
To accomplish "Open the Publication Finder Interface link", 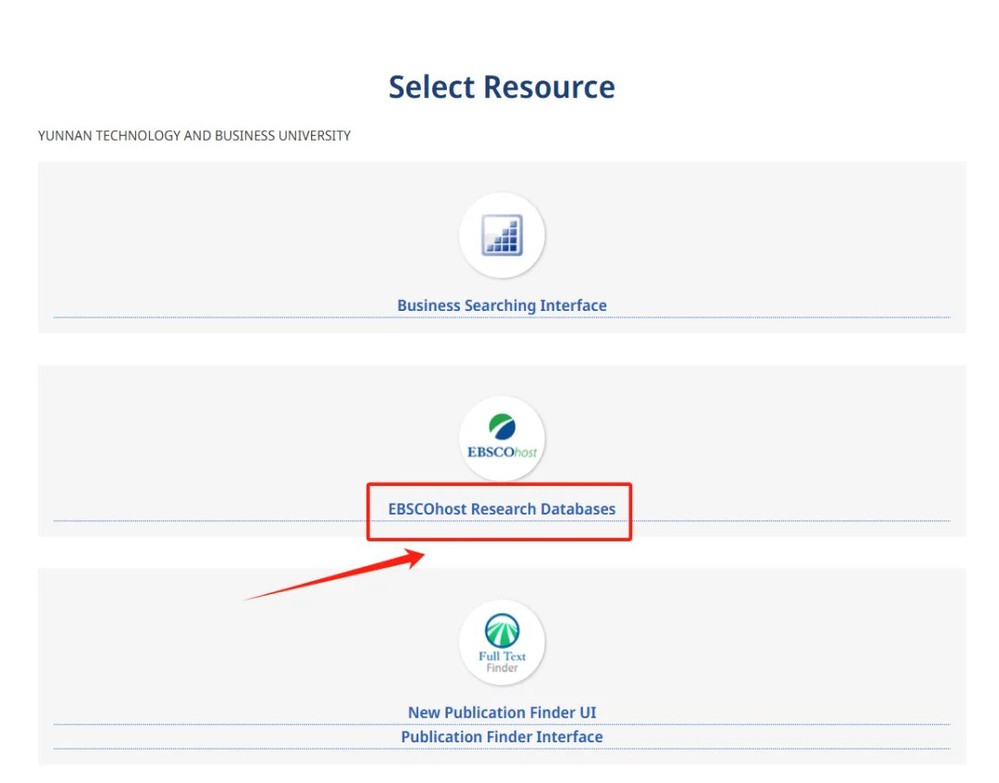I will pyautogui.click(x=502, y=737).
